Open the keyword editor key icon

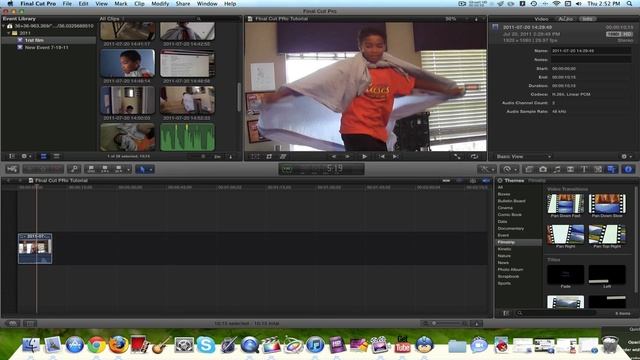[74, 169]
